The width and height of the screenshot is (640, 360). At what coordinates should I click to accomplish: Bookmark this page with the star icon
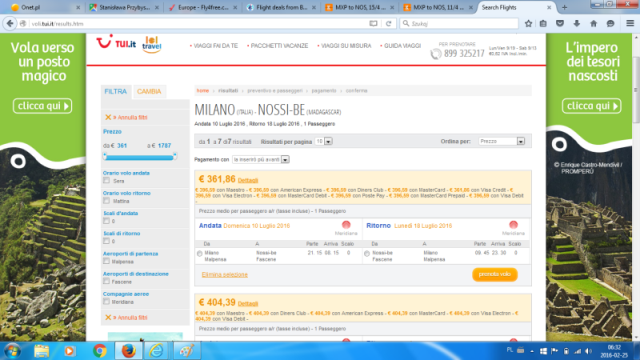528,24
